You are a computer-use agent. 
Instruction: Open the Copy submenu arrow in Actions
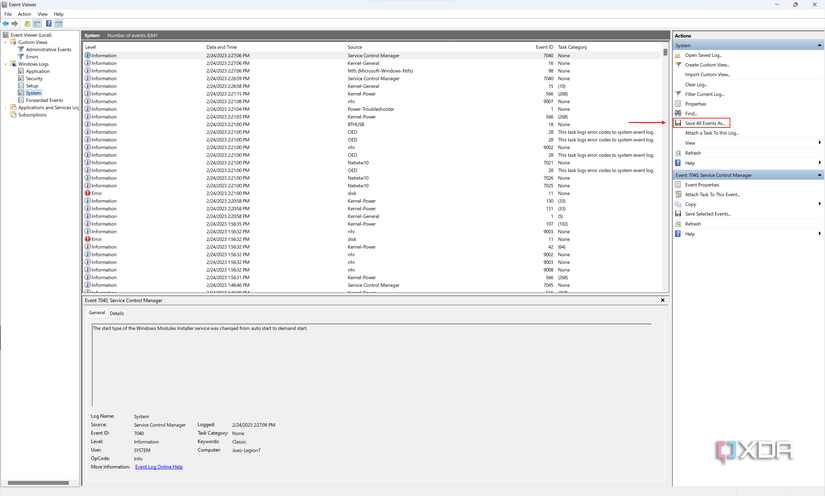[819, 204]
